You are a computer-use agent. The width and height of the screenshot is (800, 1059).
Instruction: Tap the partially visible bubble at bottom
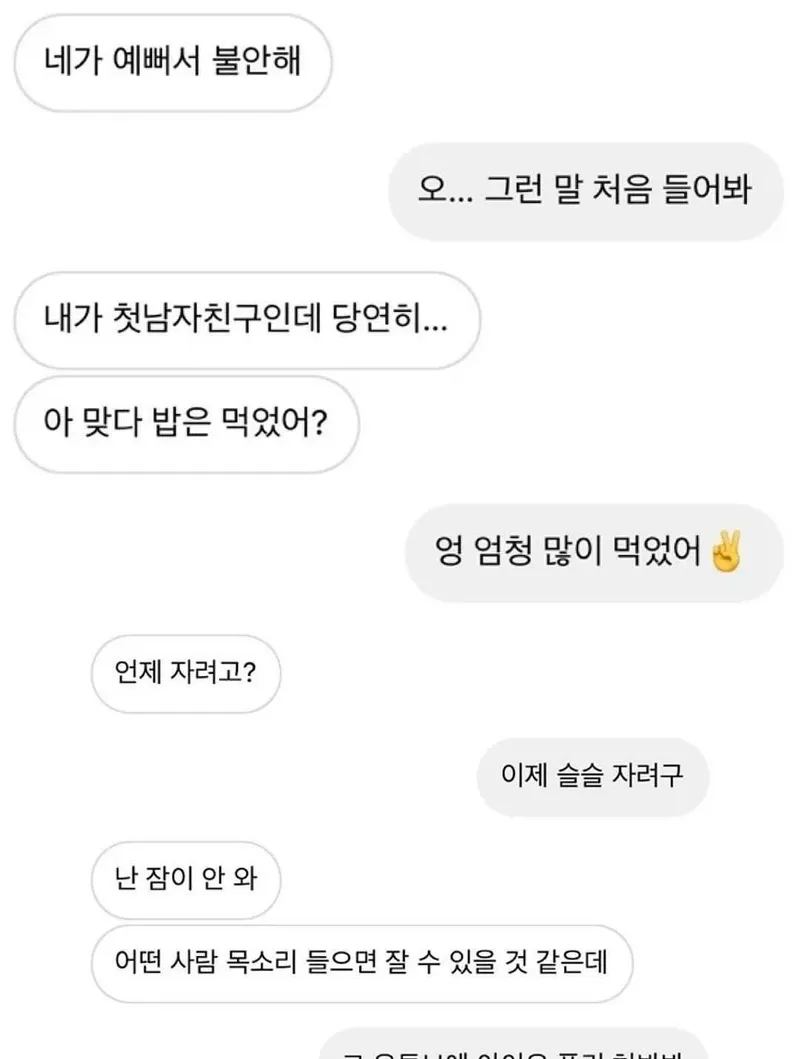click(512, 1045)
